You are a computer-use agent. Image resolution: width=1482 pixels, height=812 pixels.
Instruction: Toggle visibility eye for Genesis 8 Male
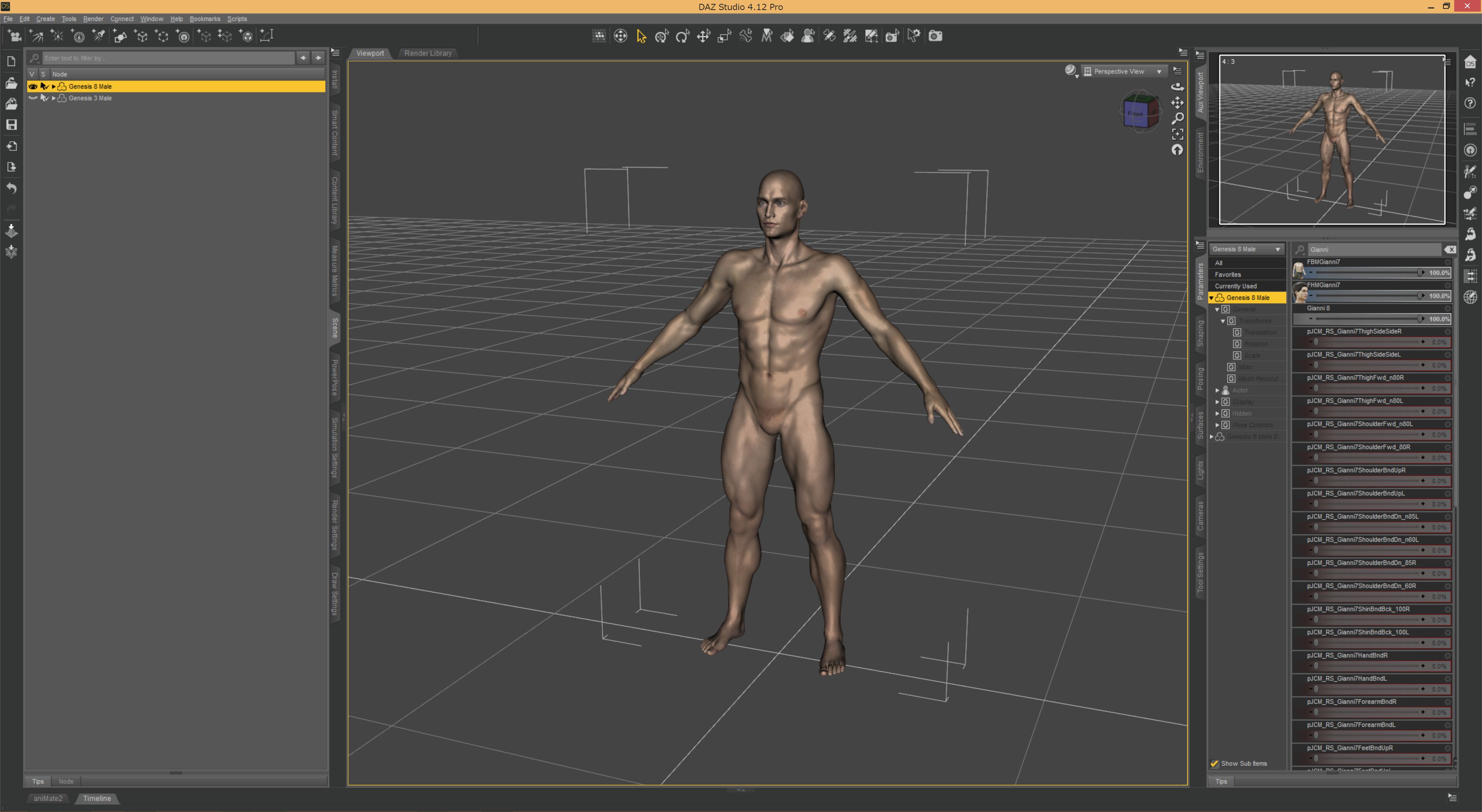[x=33, y=86]
